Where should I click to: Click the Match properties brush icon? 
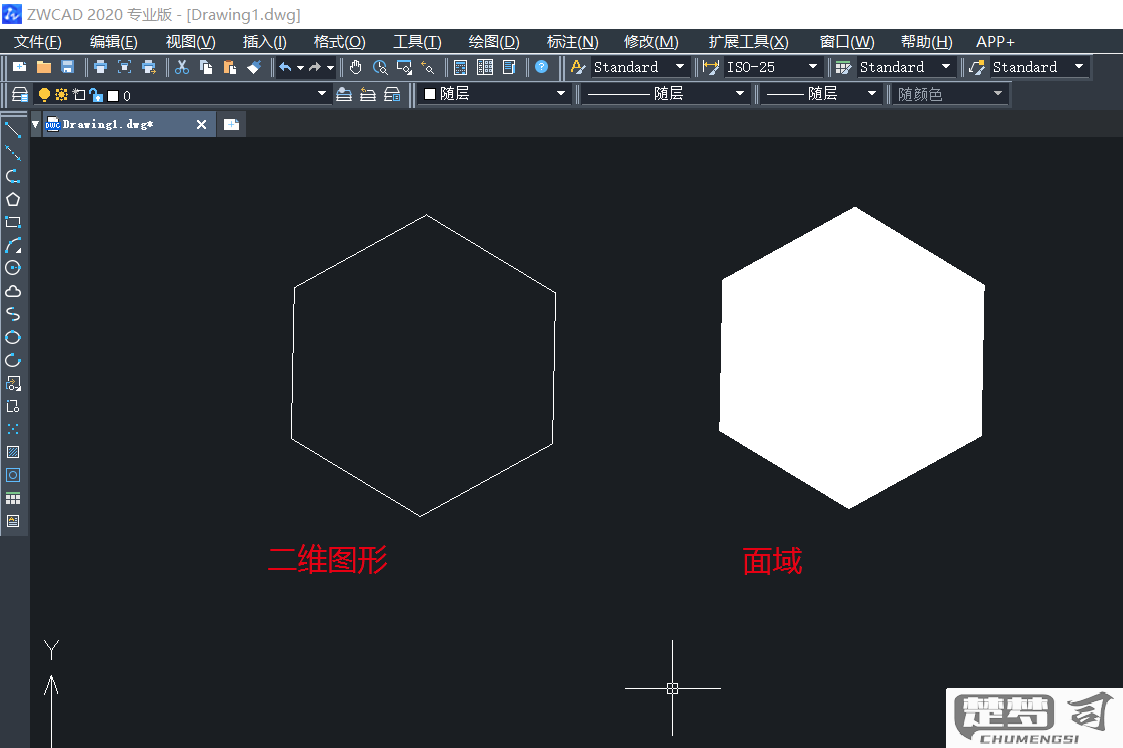point(254,67)
